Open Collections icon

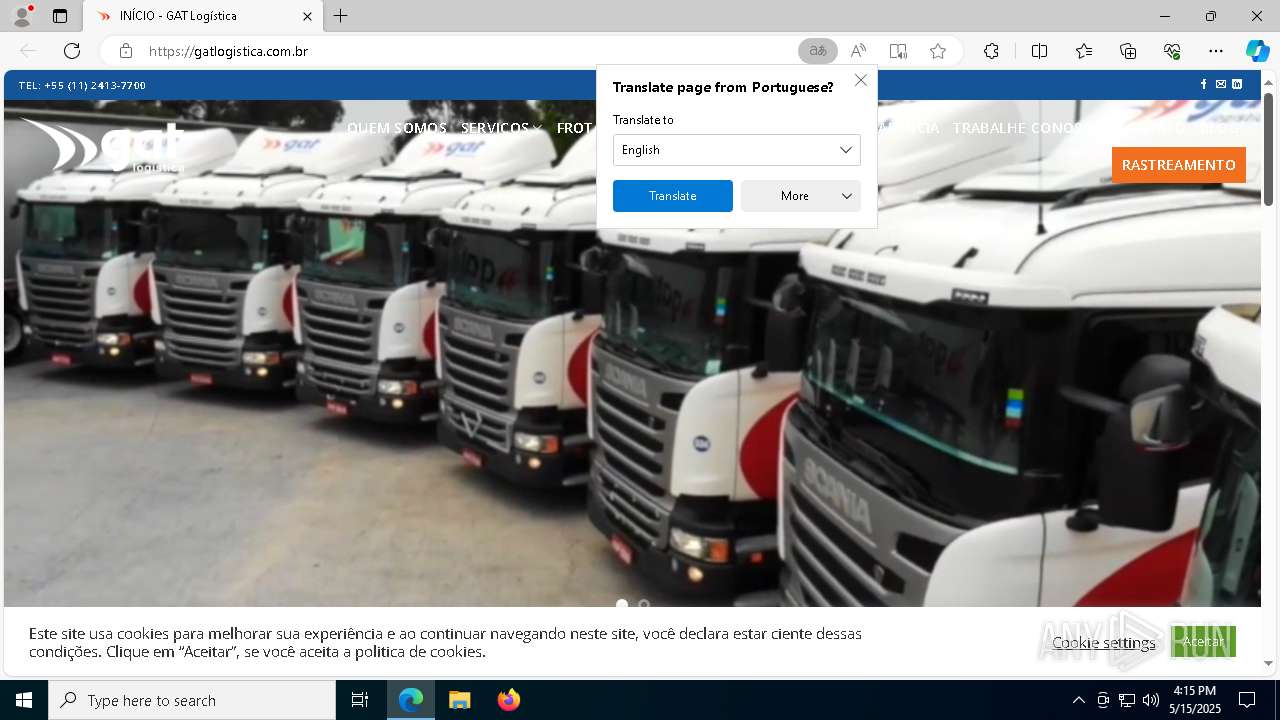[1128, 51]
